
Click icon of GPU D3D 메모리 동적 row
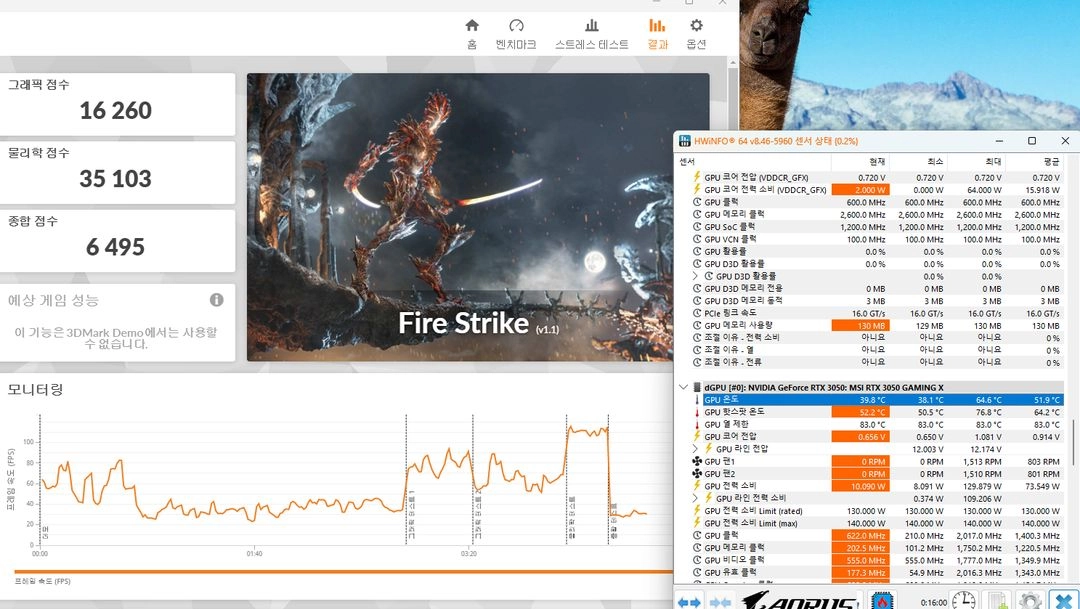[x=697, y=301]
